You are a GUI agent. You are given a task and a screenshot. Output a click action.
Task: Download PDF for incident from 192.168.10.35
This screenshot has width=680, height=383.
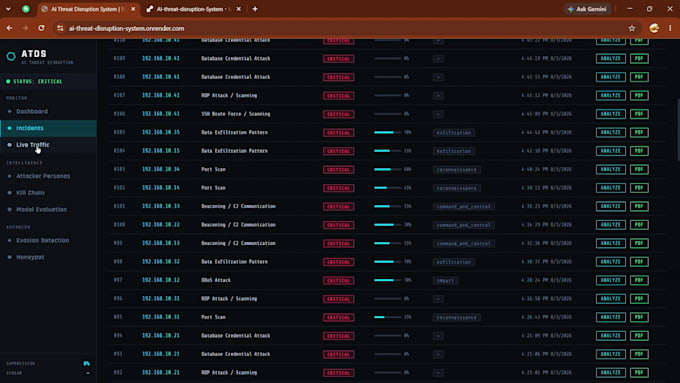pyautogui.click(x=639, y=132)
